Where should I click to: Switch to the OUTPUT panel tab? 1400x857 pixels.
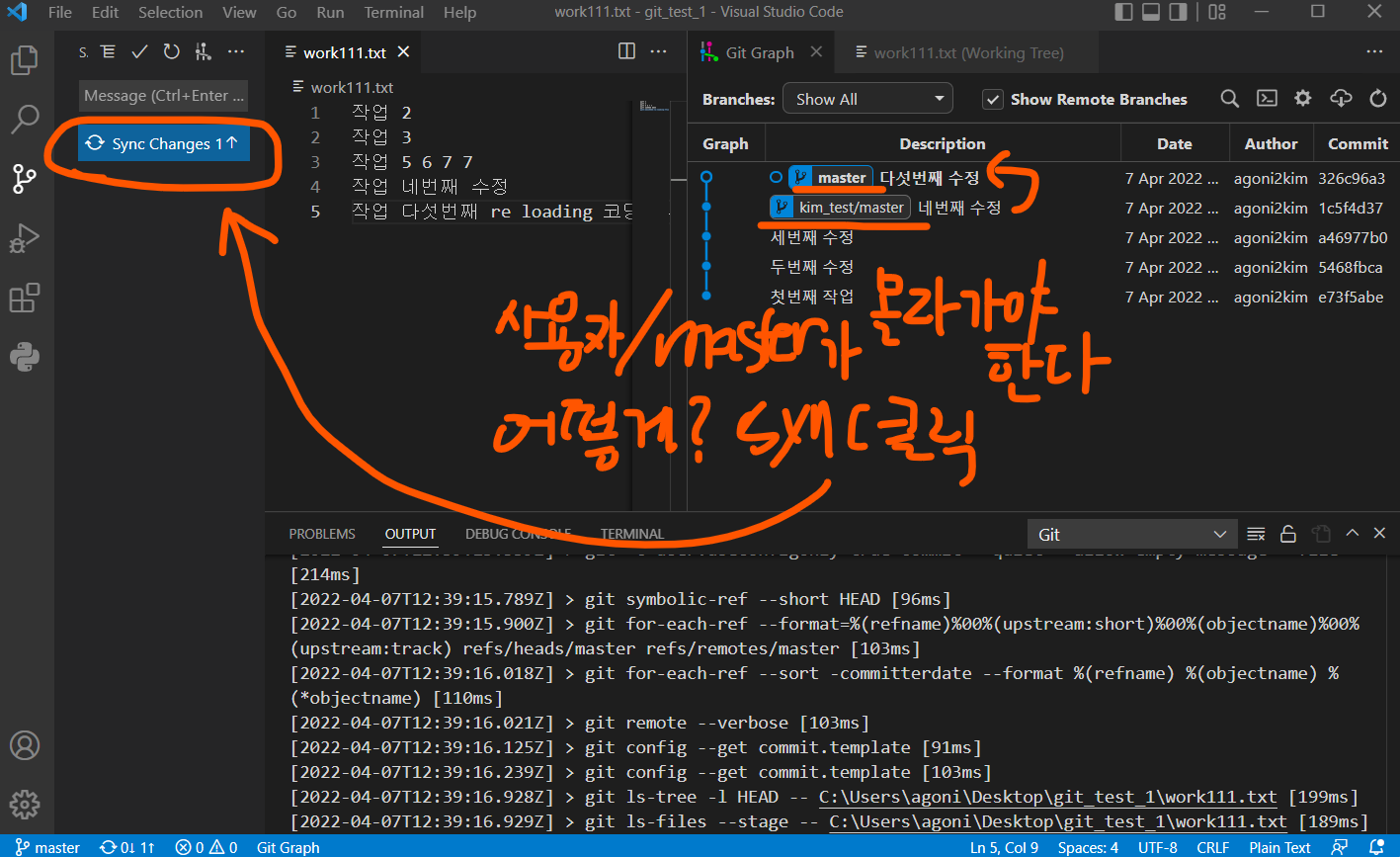tap(410, 534)
